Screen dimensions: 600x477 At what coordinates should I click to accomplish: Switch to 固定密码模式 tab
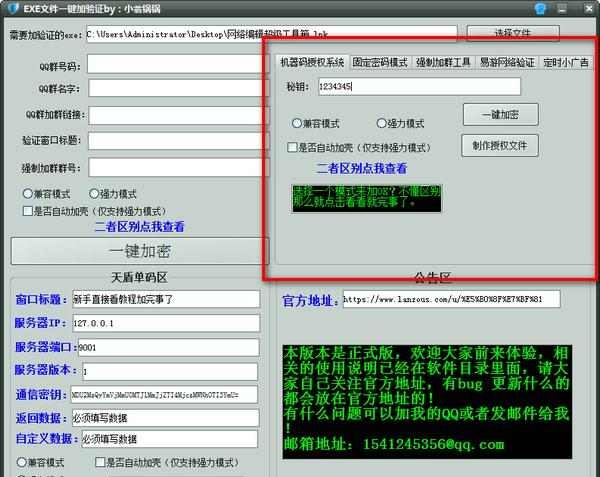(380, 62)
